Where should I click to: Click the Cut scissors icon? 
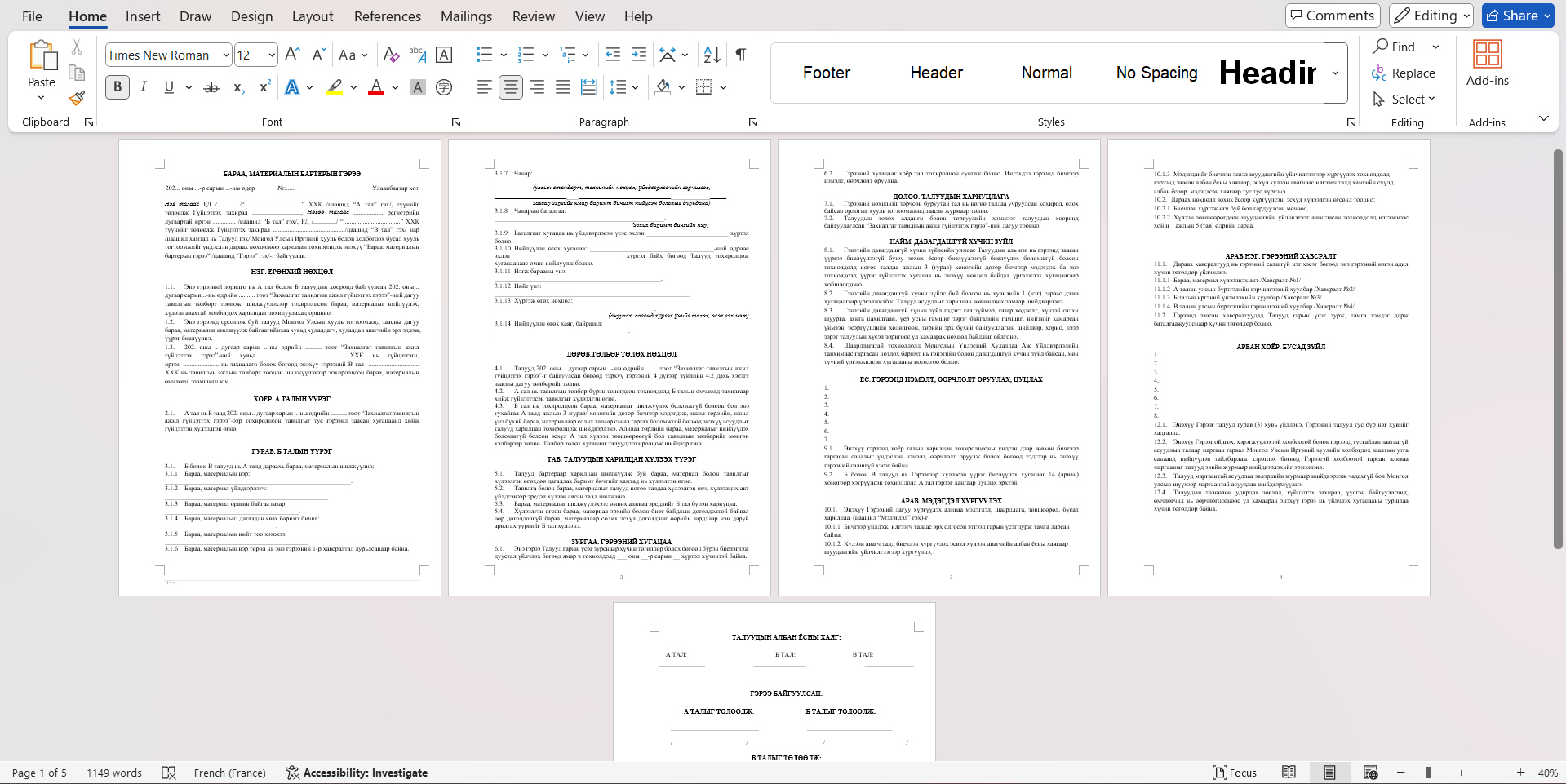tap(77, 47)
